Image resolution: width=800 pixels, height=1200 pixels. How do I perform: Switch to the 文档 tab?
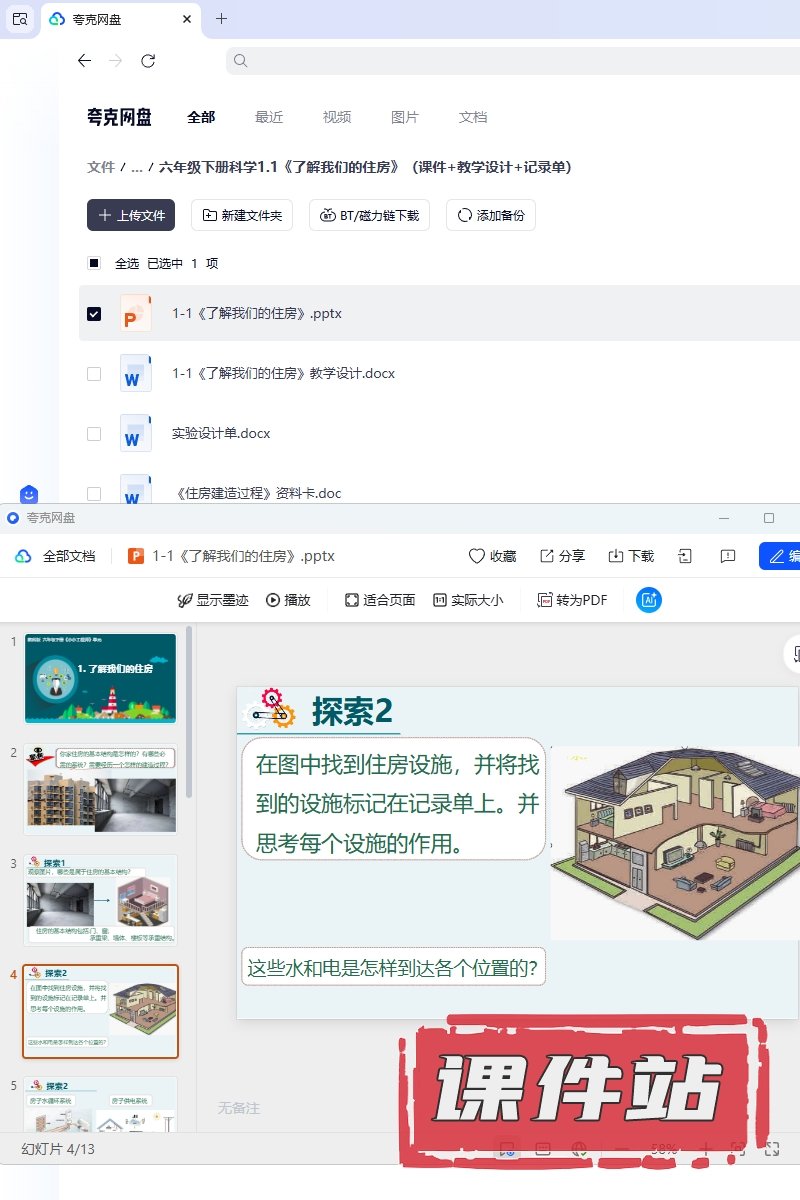473,117
